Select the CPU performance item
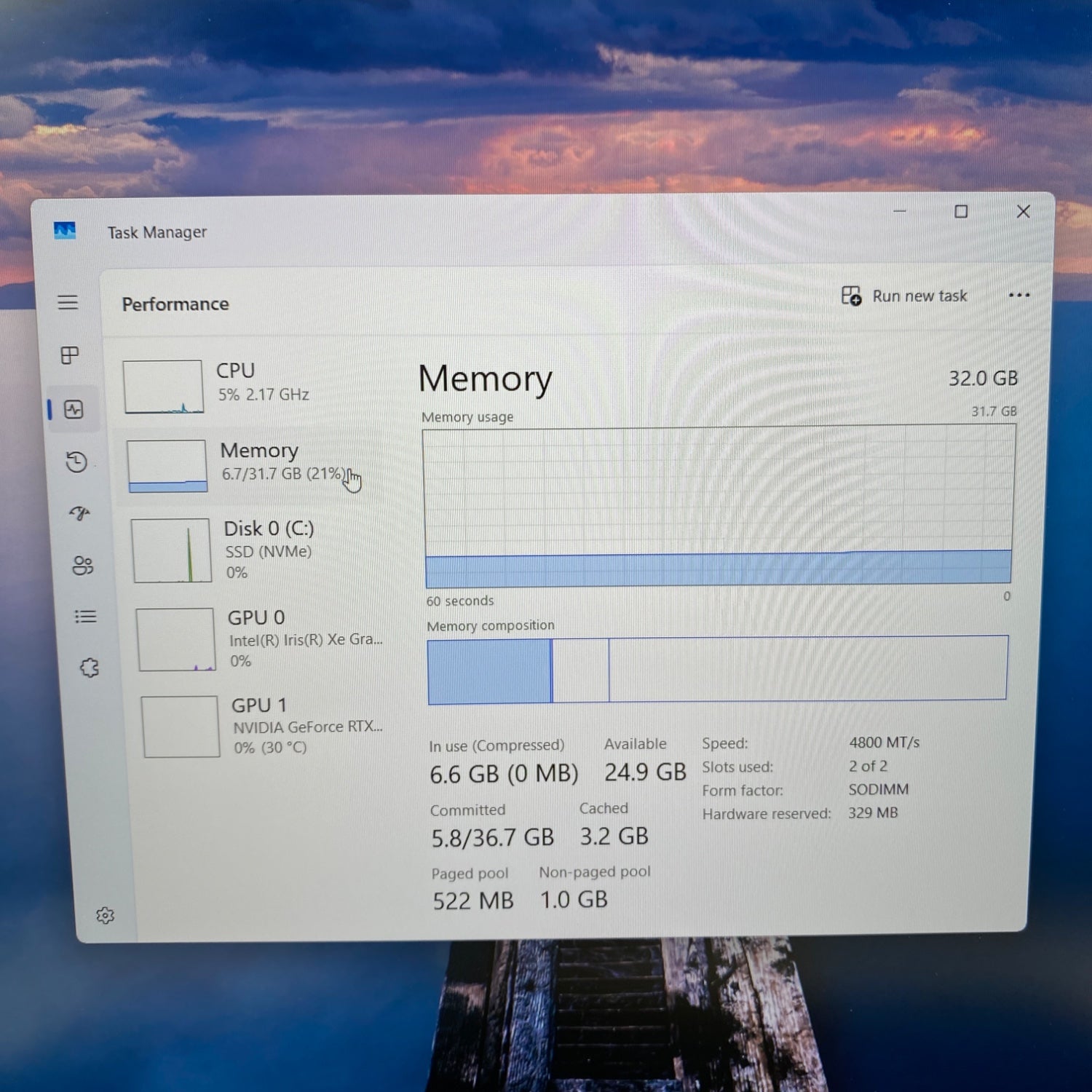 tap(251, 384)
